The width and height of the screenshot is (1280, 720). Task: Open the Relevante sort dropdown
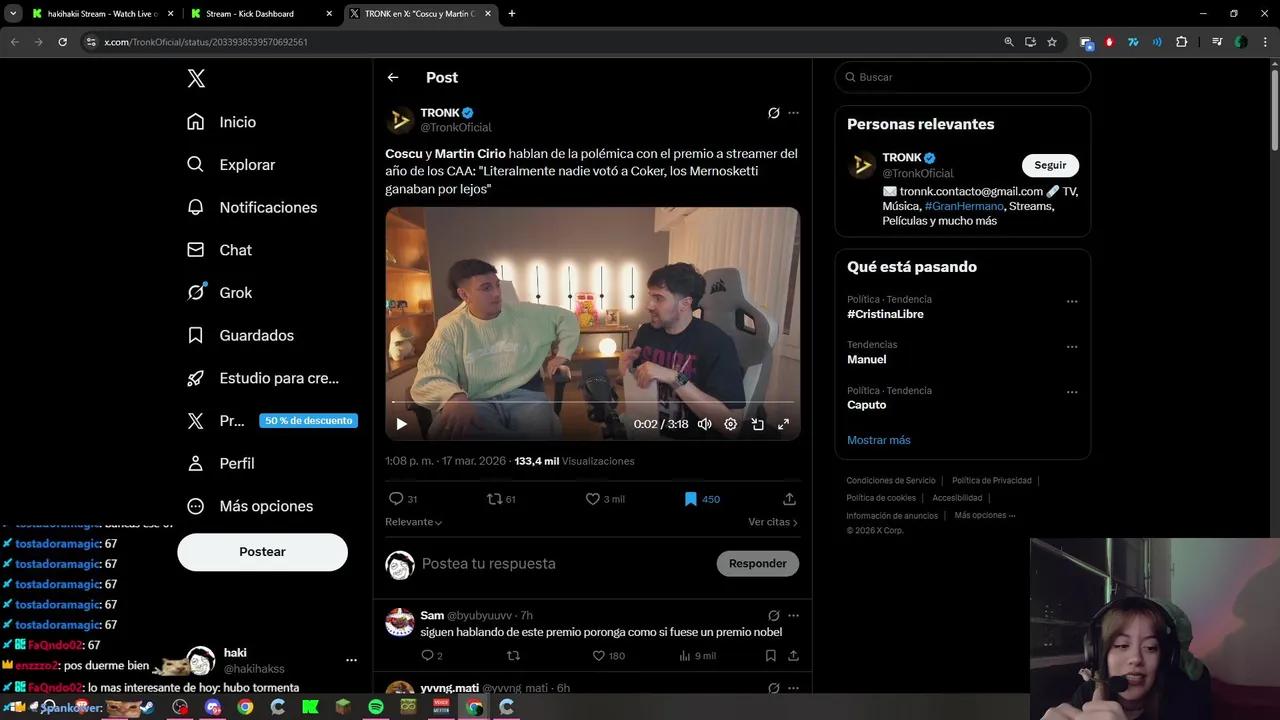413,522
